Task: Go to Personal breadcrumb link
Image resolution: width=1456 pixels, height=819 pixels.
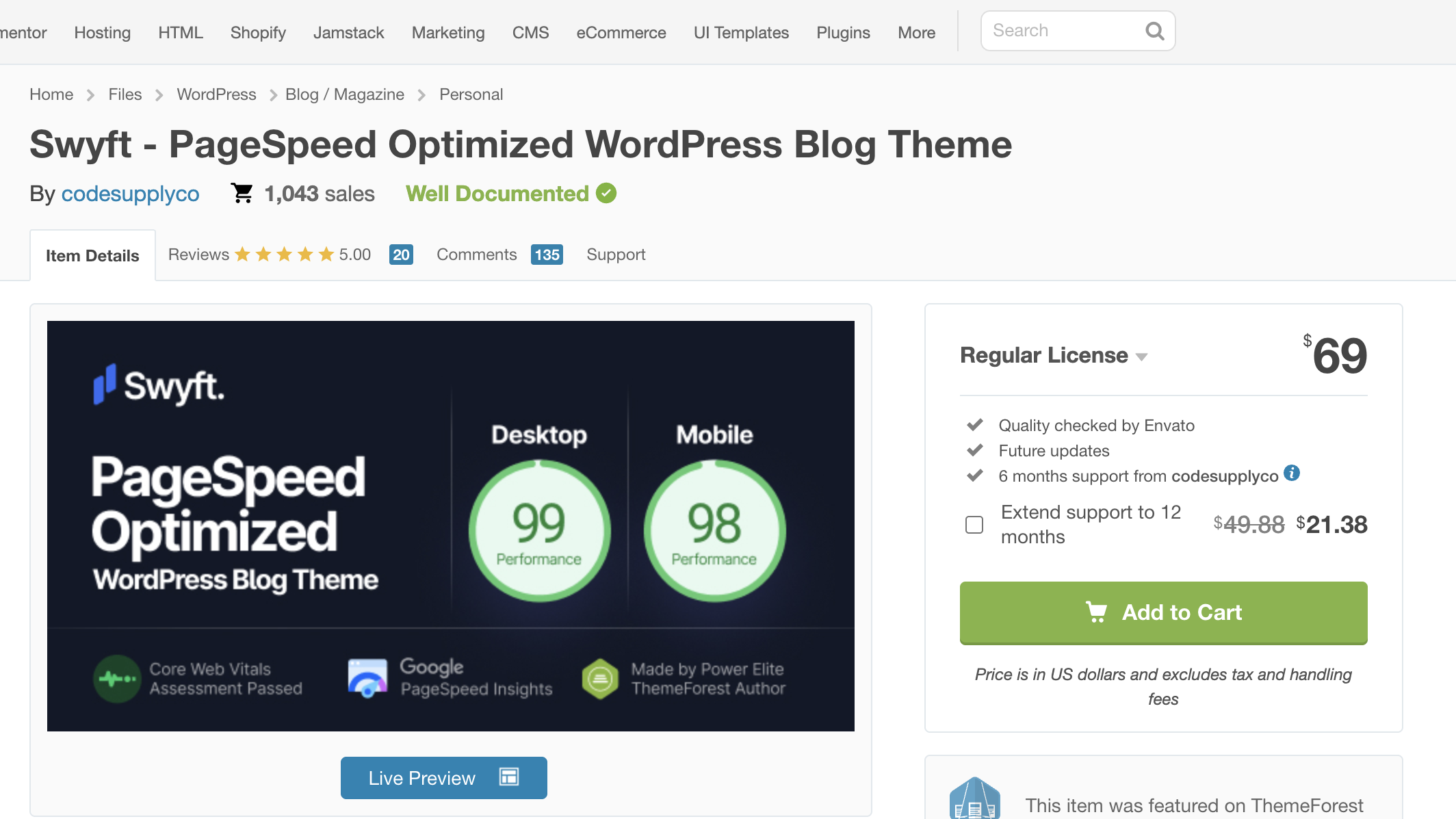Action: coord(471,94)
